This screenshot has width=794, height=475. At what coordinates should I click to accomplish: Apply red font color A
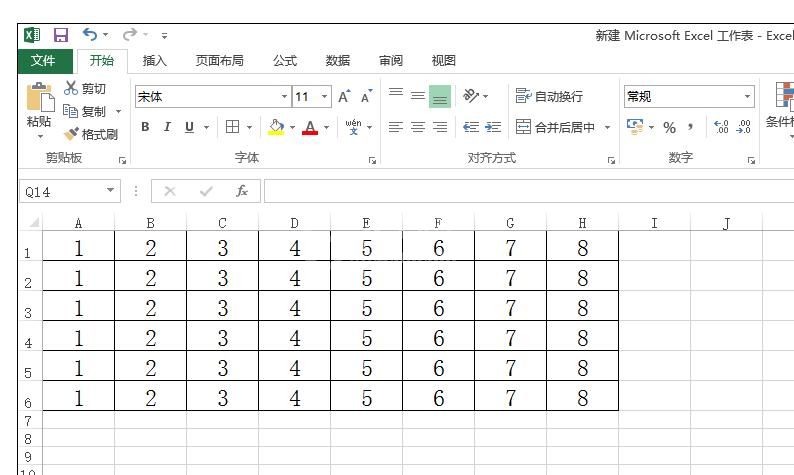pos(310,127)
